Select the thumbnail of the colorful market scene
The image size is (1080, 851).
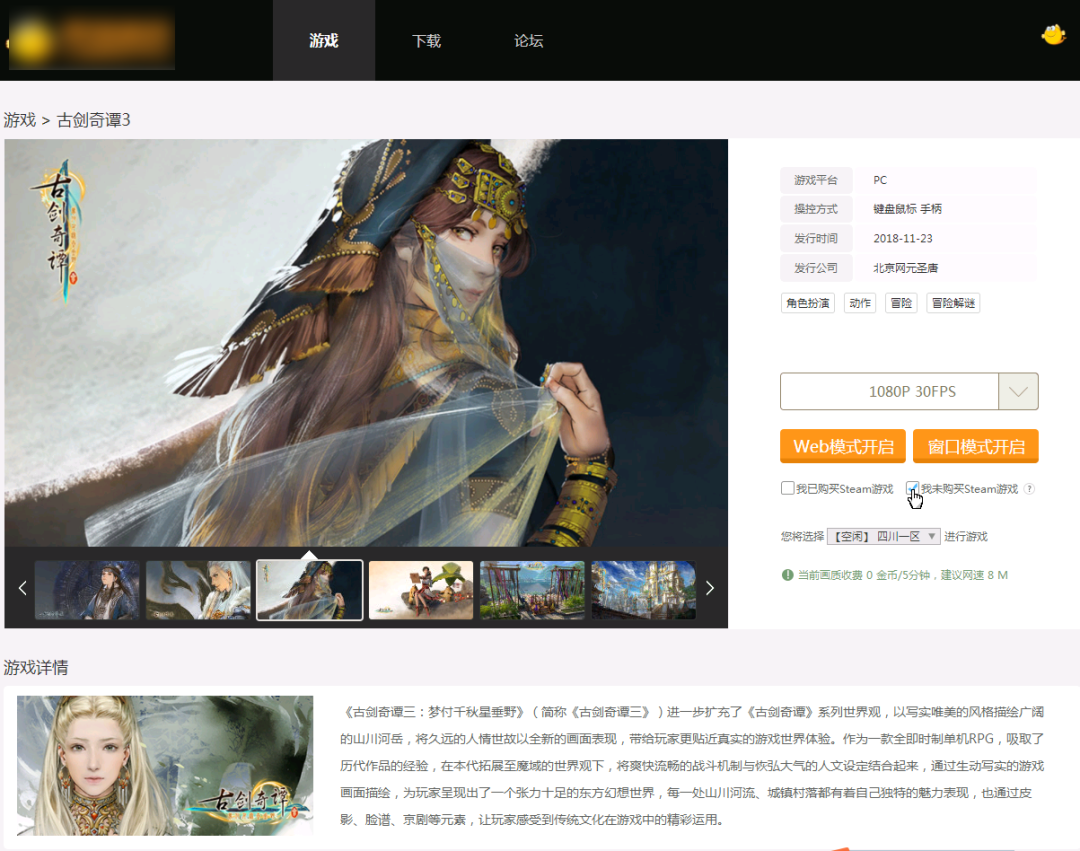tap(532, 590)
